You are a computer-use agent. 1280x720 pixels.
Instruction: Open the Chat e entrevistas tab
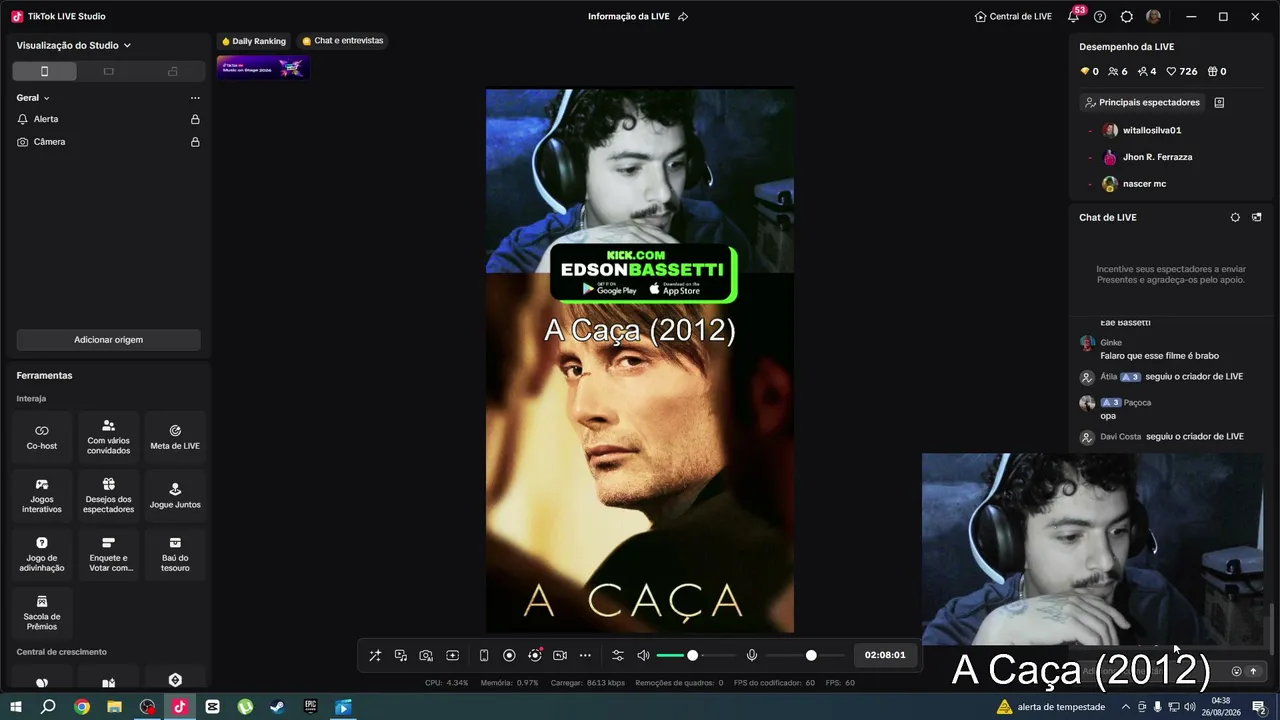point(343,41)
